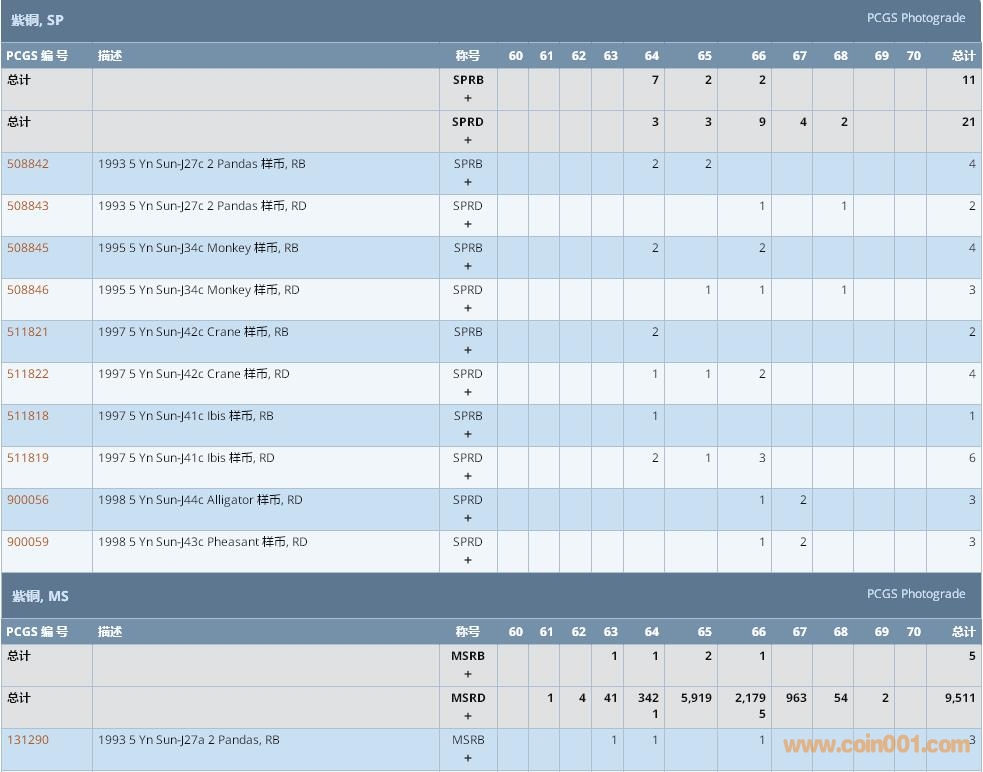
Task: Expand plus sign under bold MSRD total
Action: 467,717
